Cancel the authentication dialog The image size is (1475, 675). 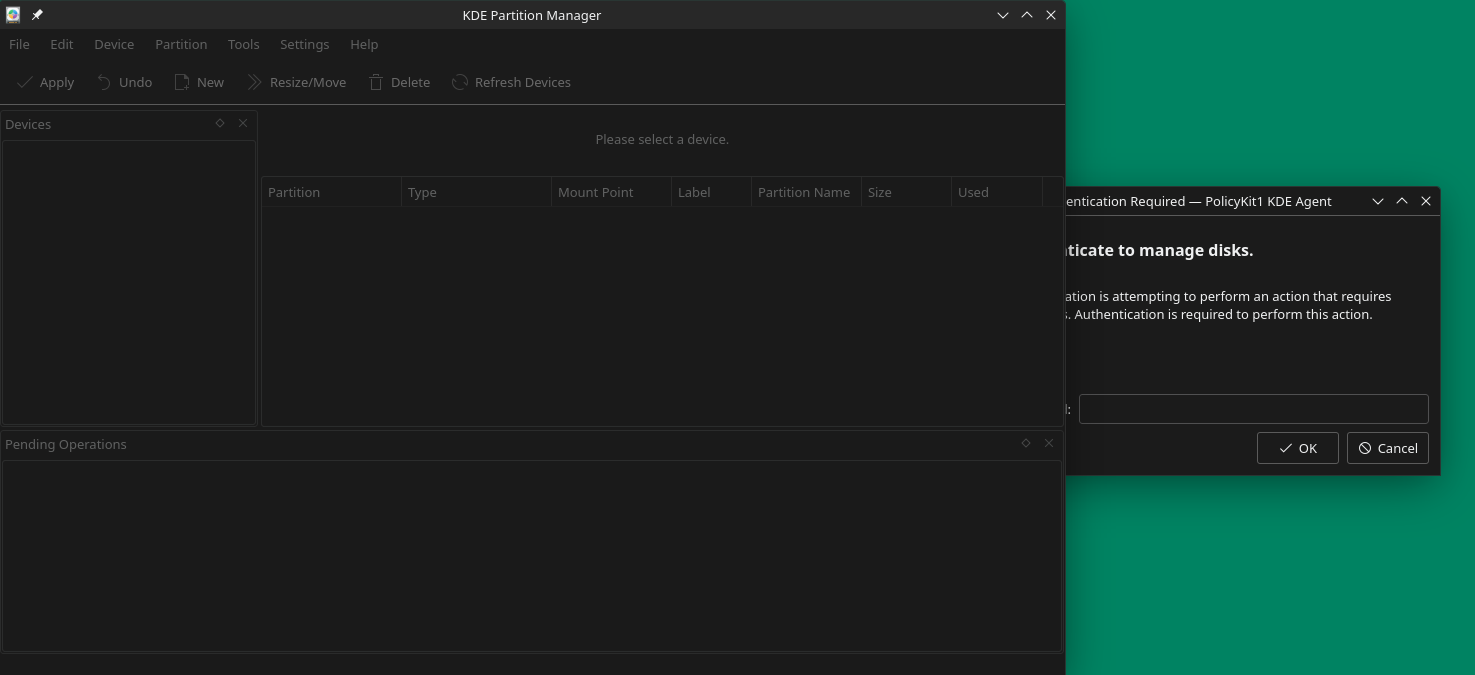[x=1387, y=448]
